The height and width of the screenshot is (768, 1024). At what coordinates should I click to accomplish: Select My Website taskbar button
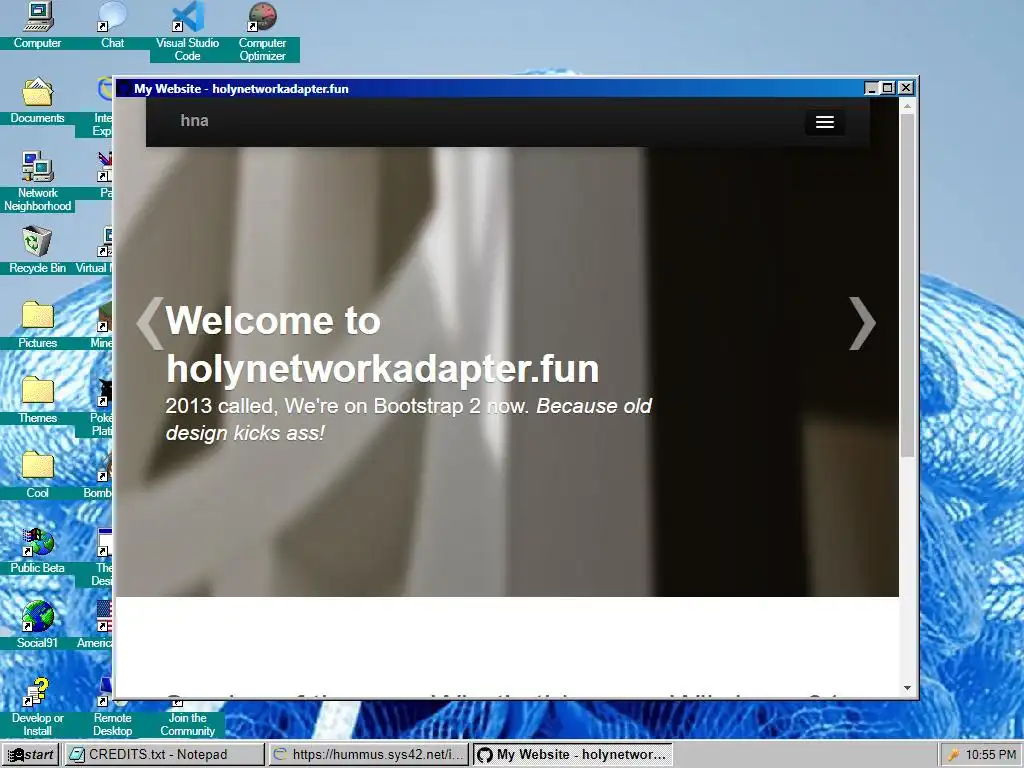click(x=572, y=754)
